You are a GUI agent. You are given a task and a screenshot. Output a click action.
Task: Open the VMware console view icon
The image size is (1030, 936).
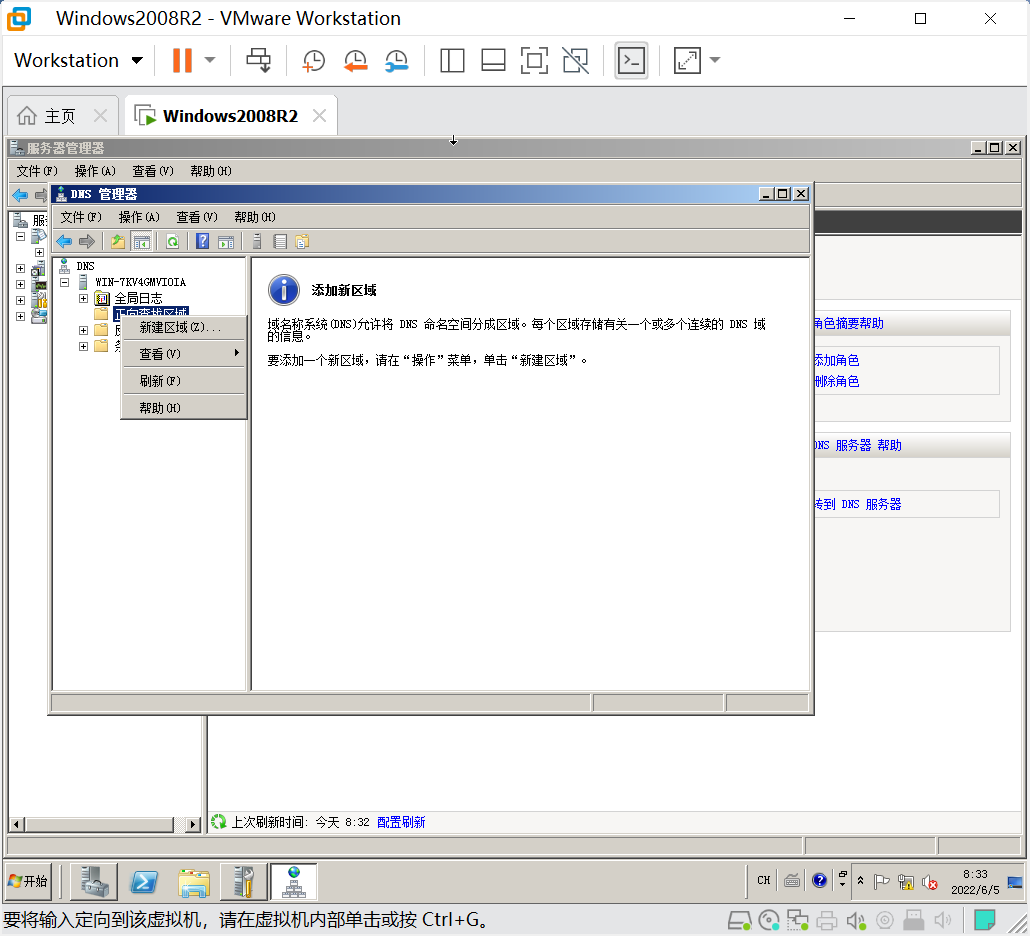(631, 60)
